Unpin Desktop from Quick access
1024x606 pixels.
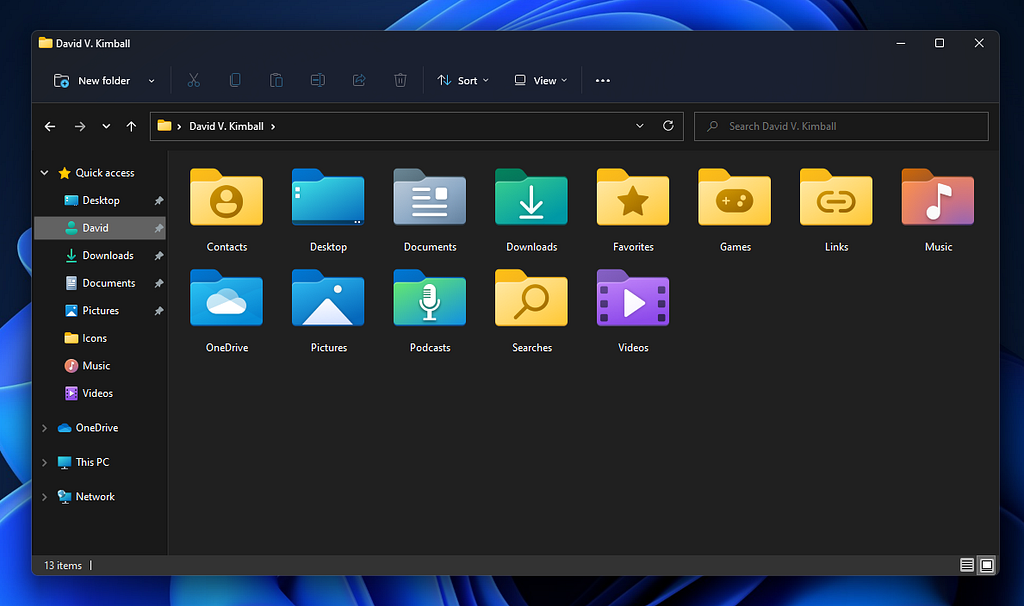coord(159,200)
